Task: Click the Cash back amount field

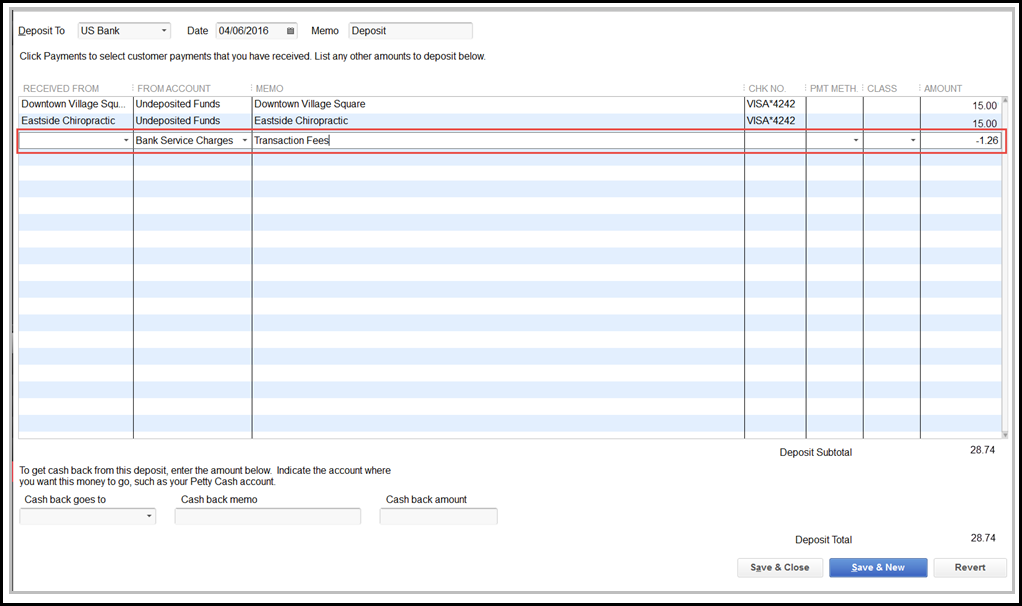Action: coord(438,516)
